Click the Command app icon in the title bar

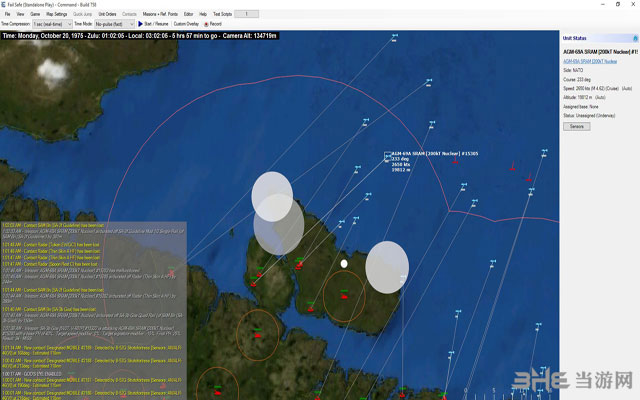[x=3, y=4]
